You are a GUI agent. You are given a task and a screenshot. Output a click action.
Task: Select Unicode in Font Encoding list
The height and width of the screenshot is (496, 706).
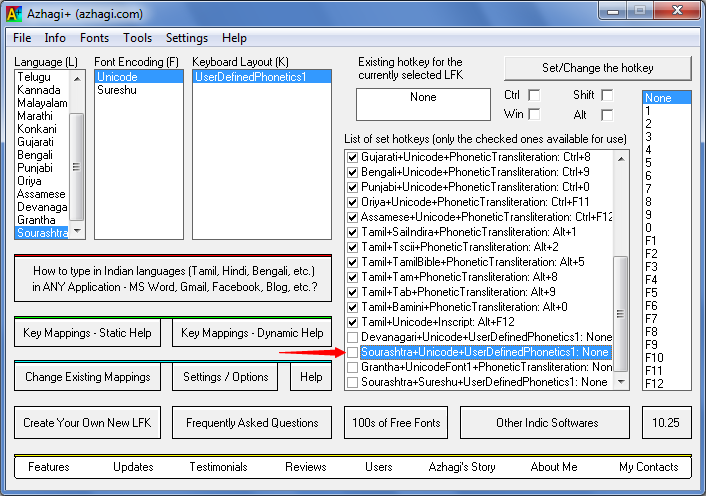click(x=139, y=77)
